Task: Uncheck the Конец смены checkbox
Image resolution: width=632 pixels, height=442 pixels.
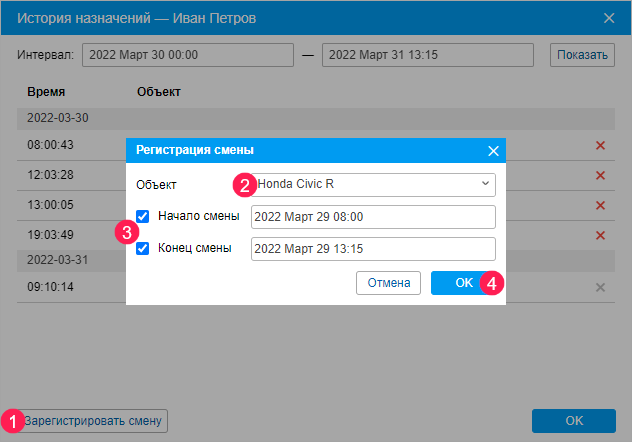Action: [x=143, y=248]
